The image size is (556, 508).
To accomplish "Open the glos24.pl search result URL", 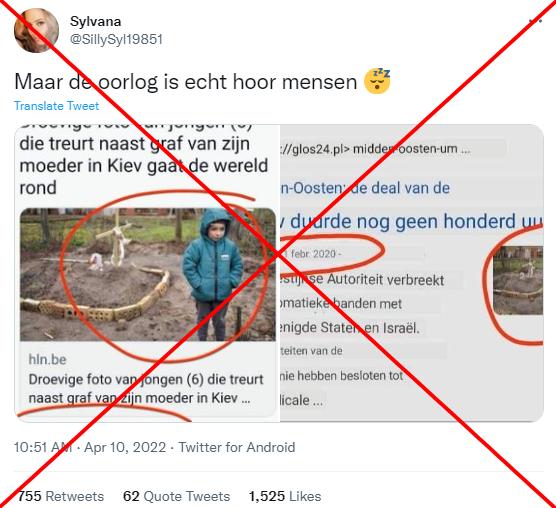I will 375,149.
